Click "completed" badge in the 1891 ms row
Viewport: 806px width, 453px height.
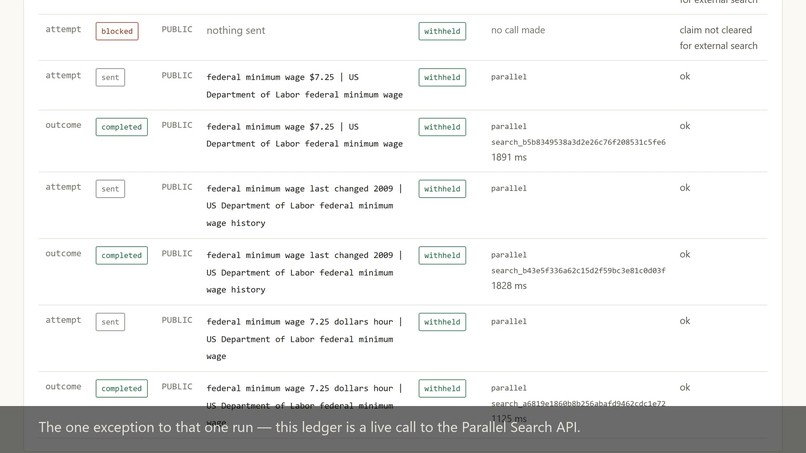[121, 127]
